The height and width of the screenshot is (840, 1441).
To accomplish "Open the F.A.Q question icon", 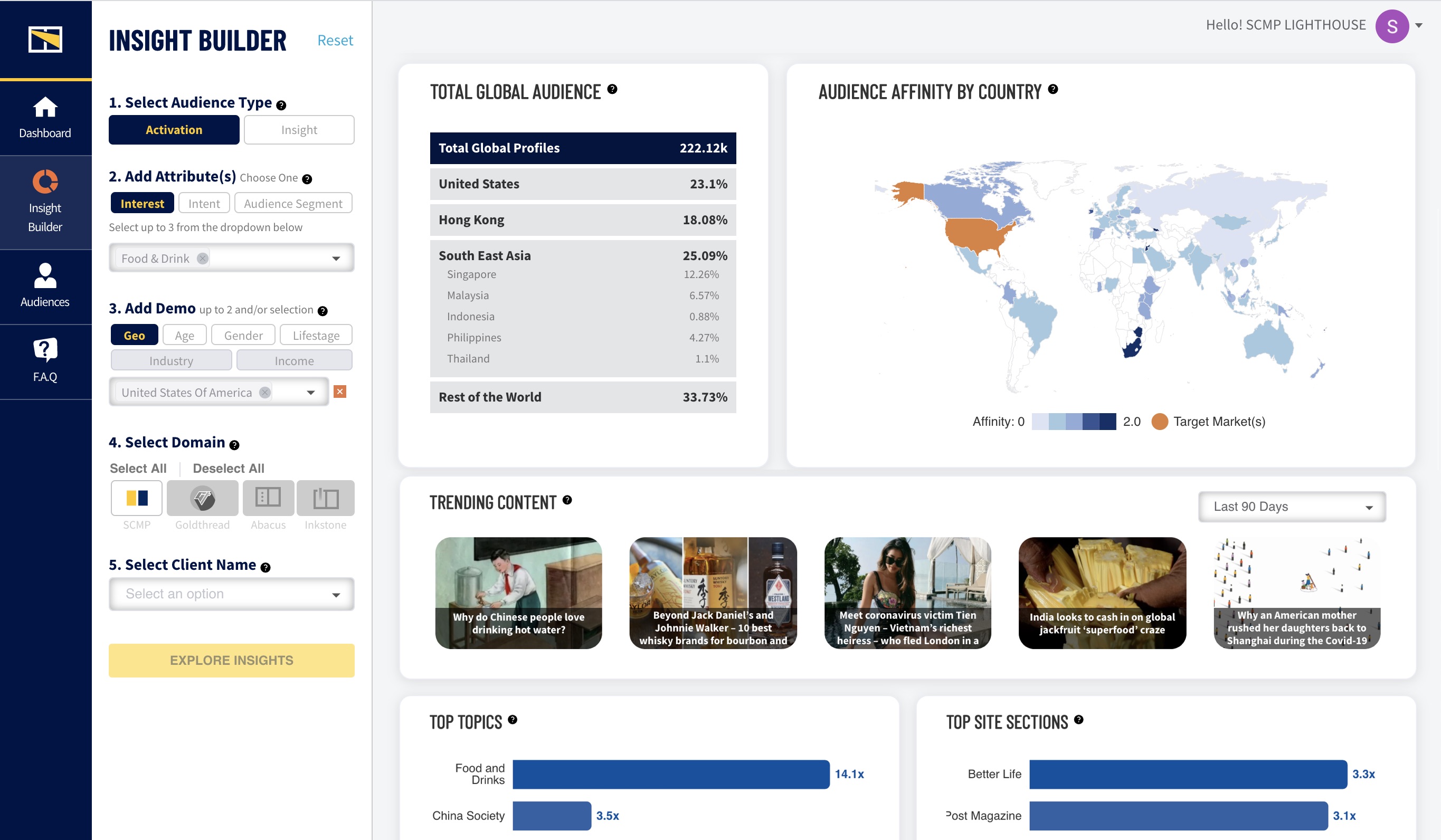I will pyautogui.click(x=45, y=350).
